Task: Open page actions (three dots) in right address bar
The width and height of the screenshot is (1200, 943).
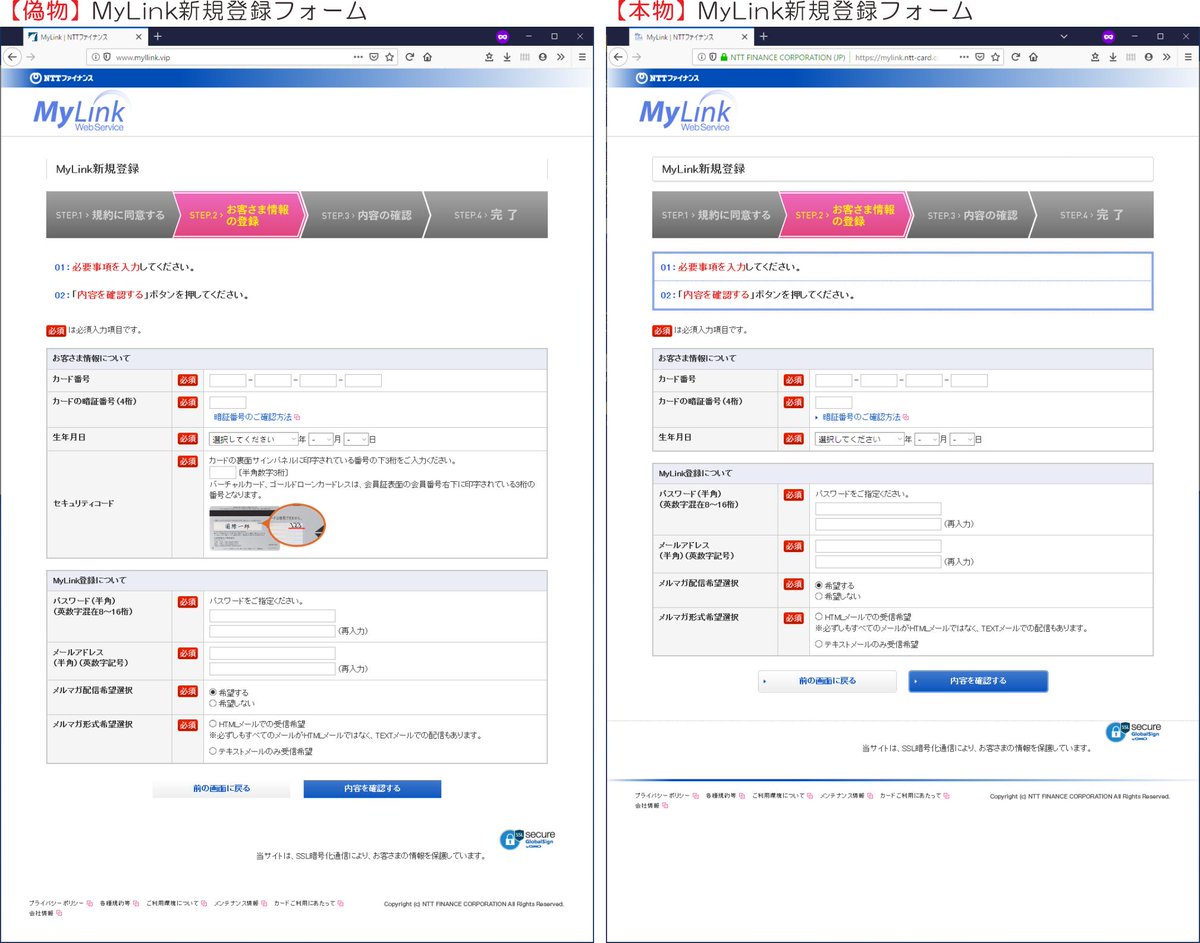Action: tap(964, 57)
